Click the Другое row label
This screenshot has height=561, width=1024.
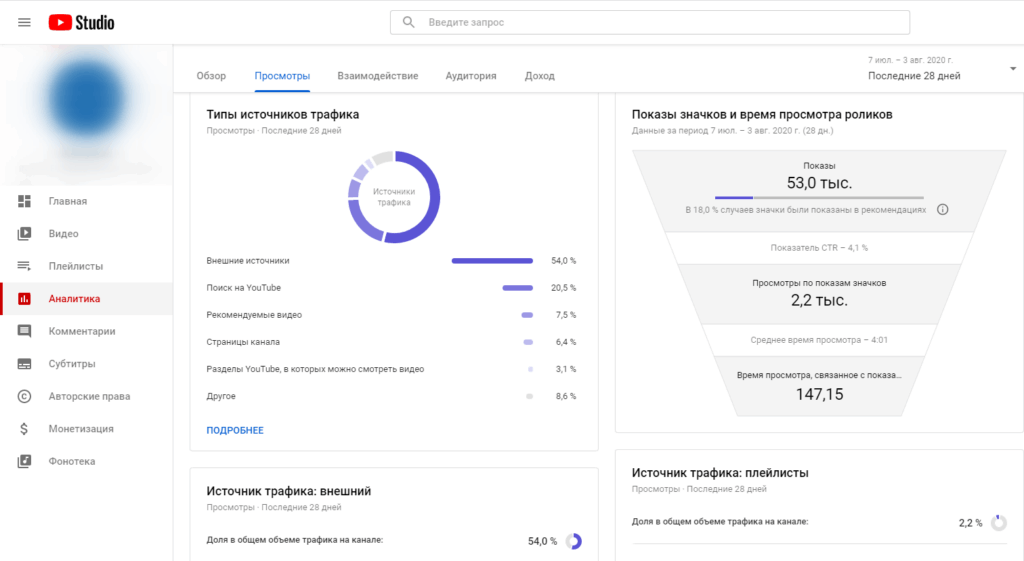(221, 396)
